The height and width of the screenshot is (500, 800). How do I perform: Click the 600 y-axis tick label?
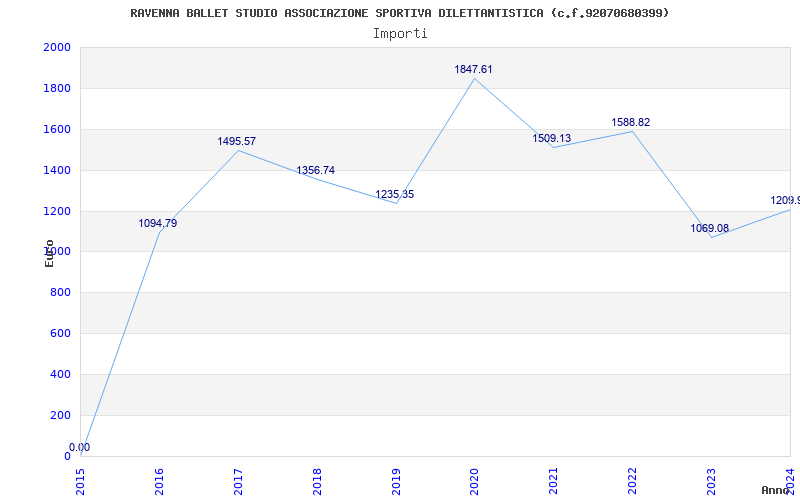[60, 333]
